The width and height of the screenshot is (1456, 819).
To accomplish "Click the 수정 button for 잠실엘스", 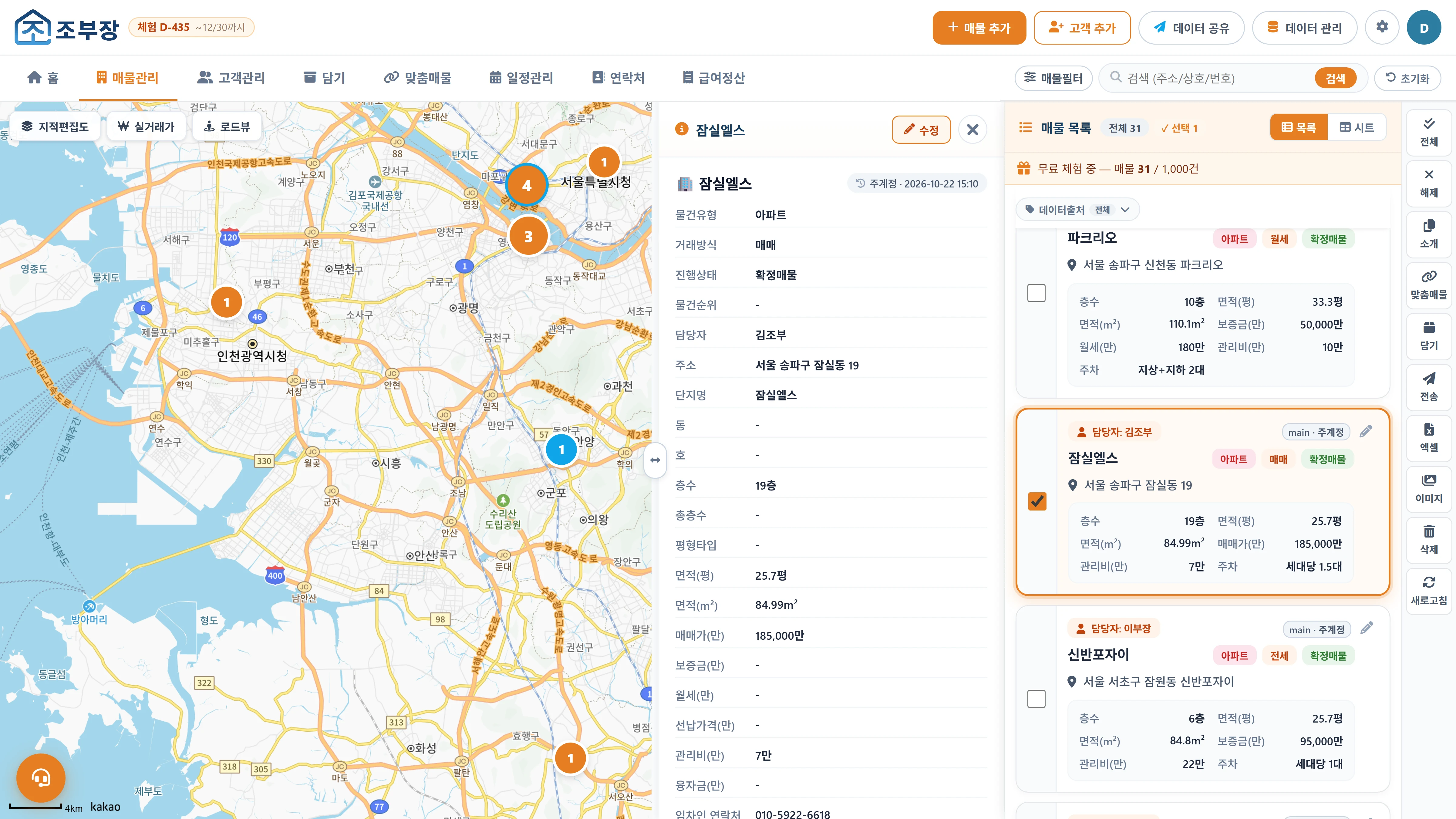I will point(921,130).
